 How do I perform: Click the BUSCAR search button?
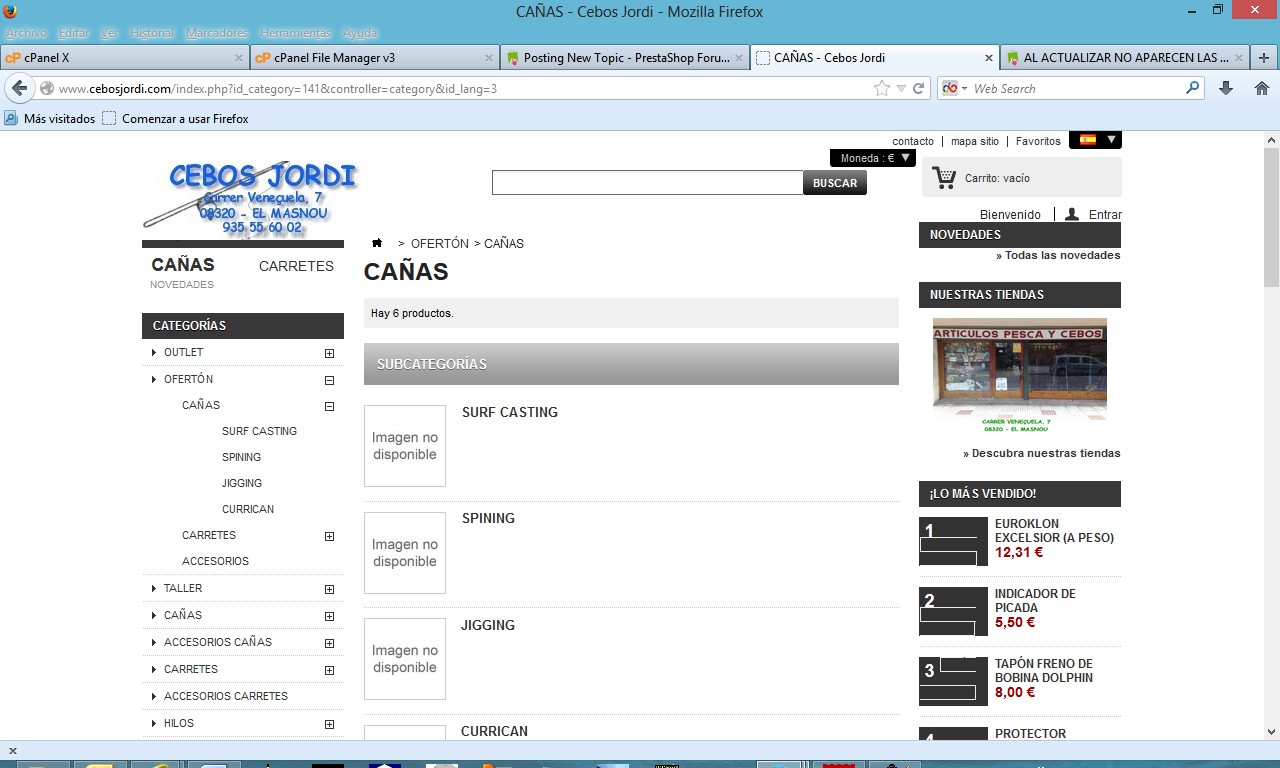pos(835,183)
